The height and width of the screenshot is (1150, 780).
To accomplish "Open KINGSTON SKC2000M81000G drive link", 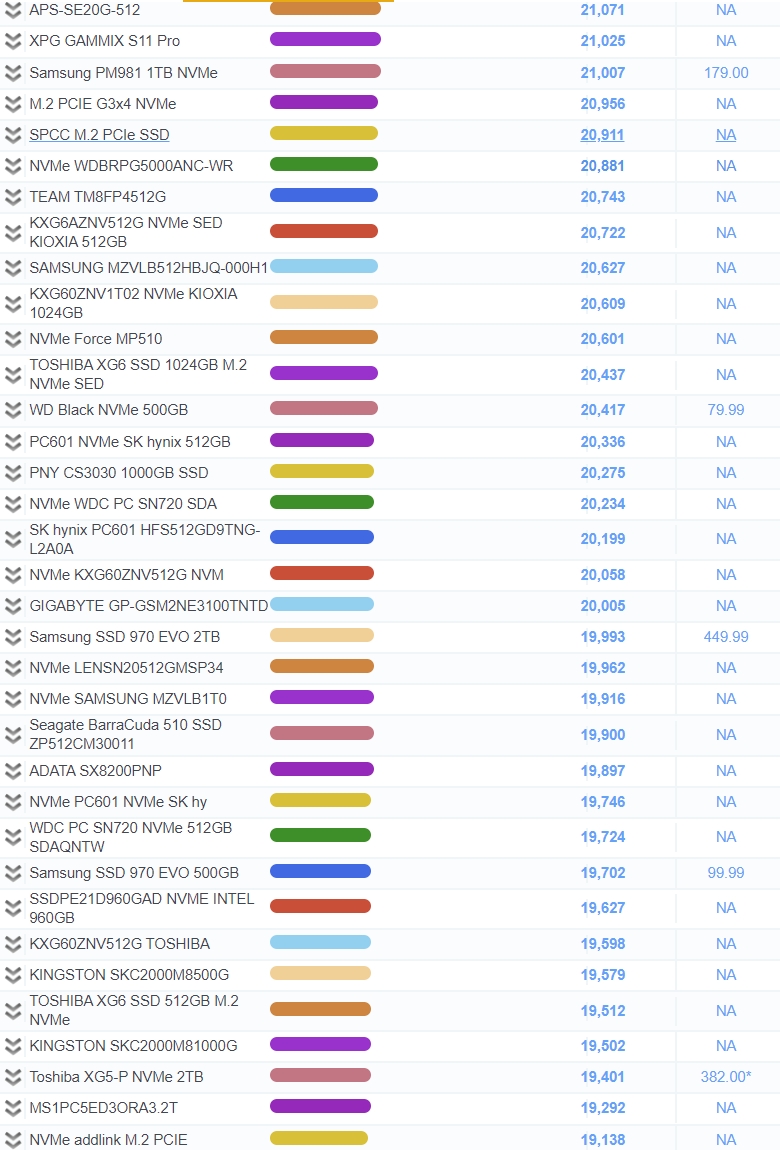I will coord(133,1046).
